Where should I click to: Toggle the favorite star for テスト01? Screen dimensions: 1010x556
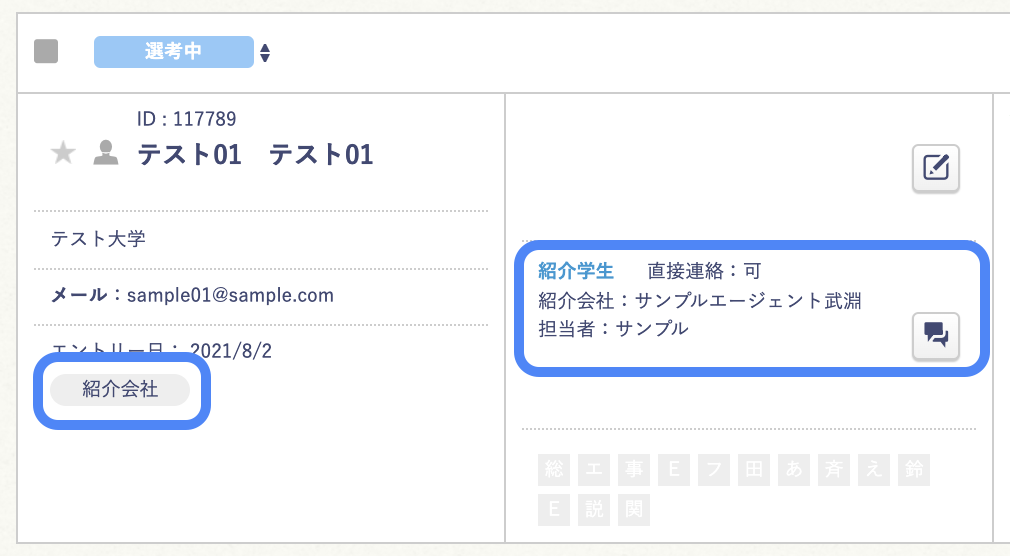pyautogui.click(x=63, y=153)
